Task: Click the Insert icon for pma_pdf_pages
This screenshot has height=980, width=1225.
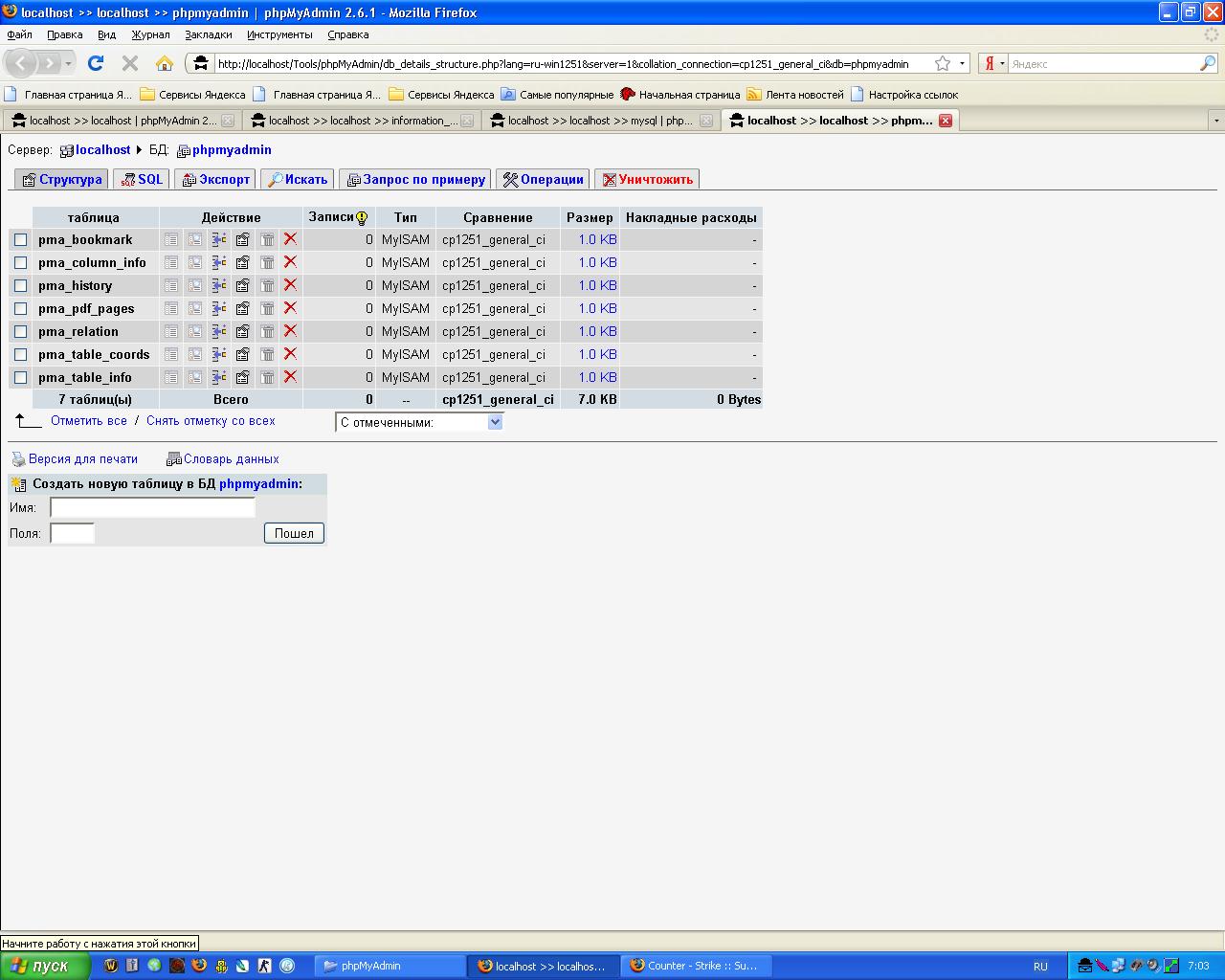Action: click(219, 308)
